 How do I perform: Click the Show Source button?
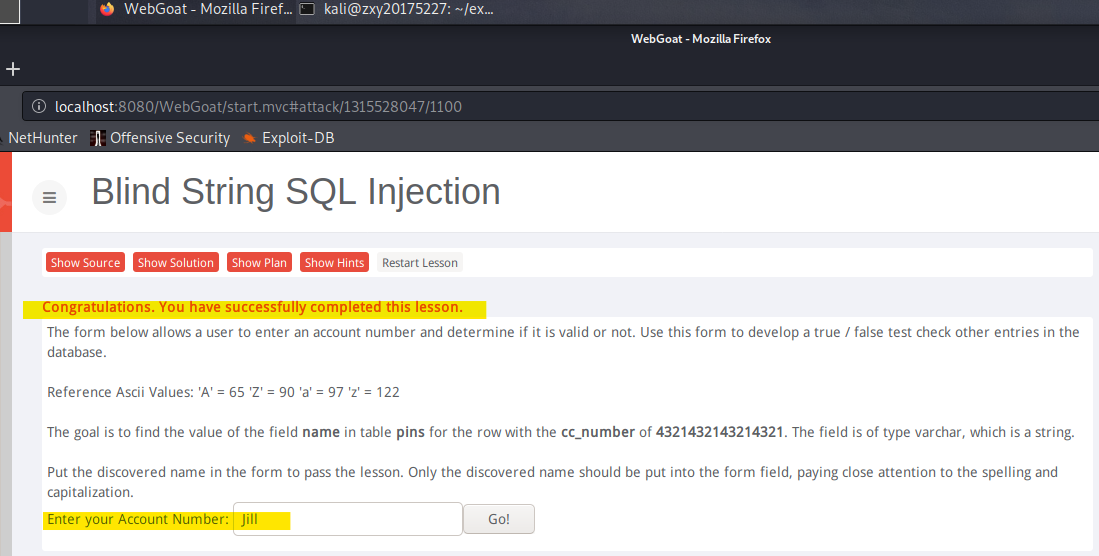[86, 262]
